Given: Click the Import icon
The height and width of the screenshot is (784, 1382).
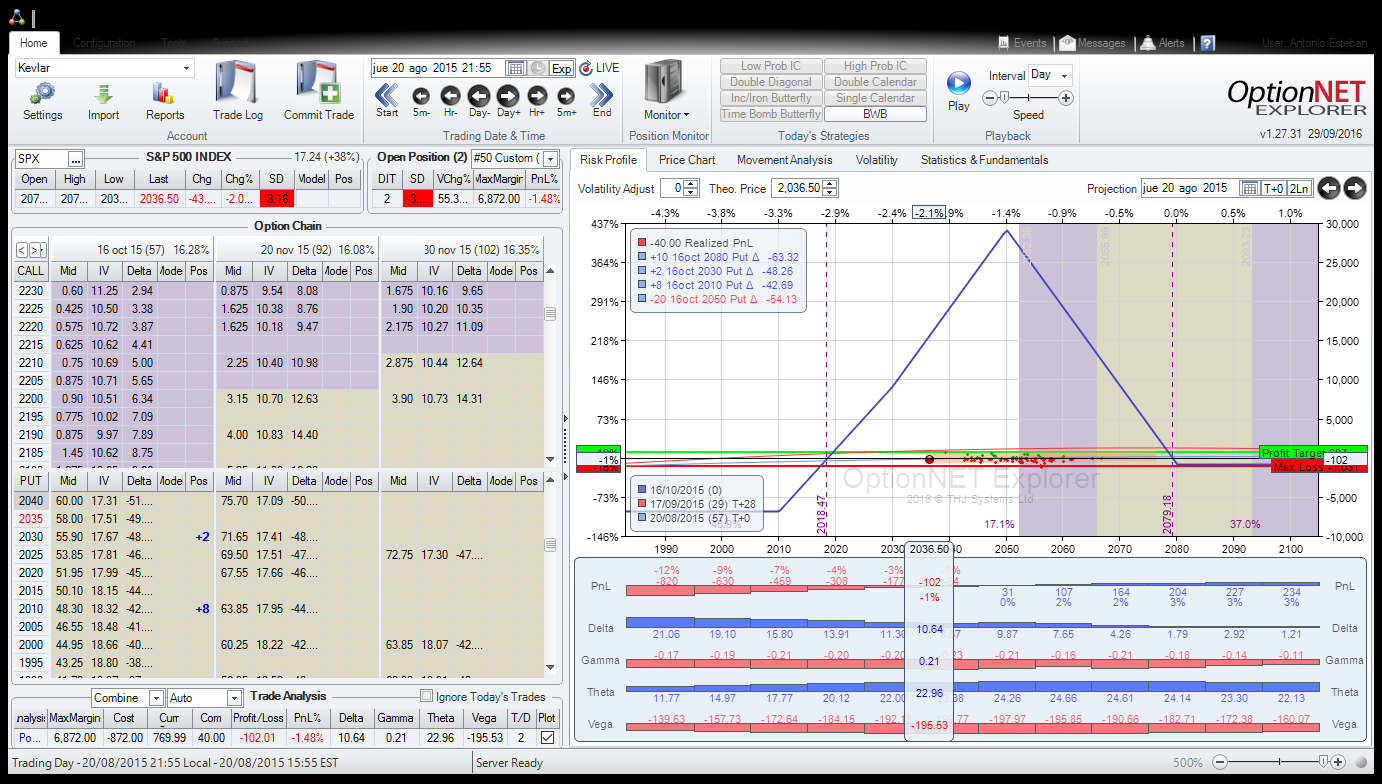Looking at the screenshot, I should 103,95.
